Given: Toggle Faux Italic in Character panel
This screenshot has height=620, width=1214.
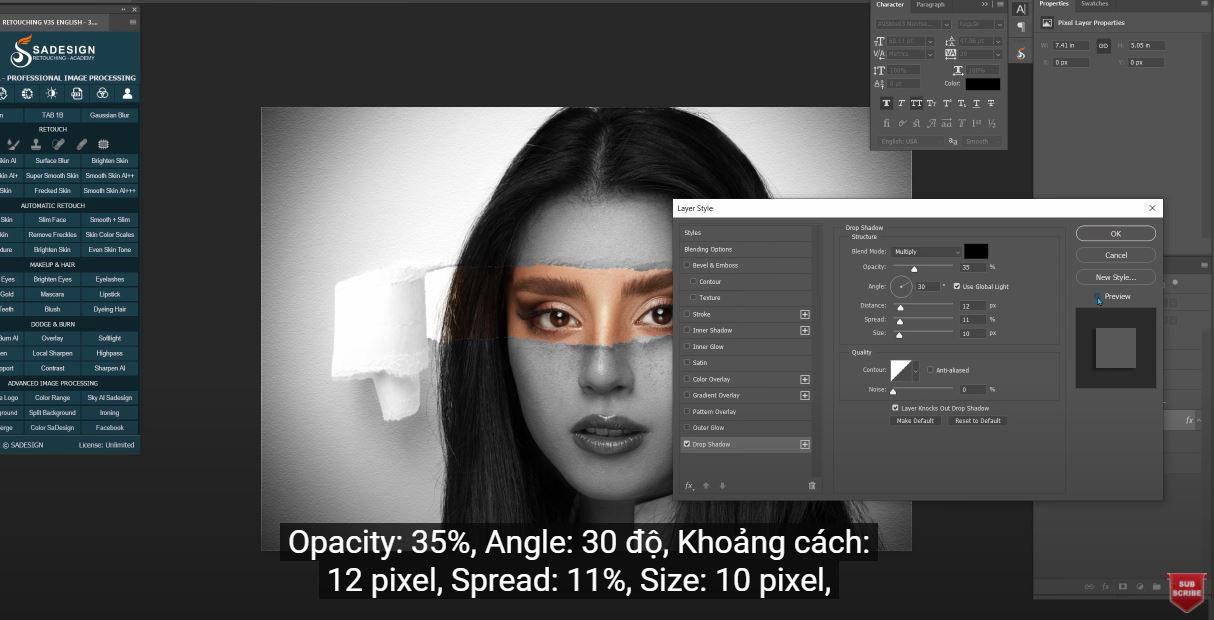Looking at the screenshot, I should (901, 103).
